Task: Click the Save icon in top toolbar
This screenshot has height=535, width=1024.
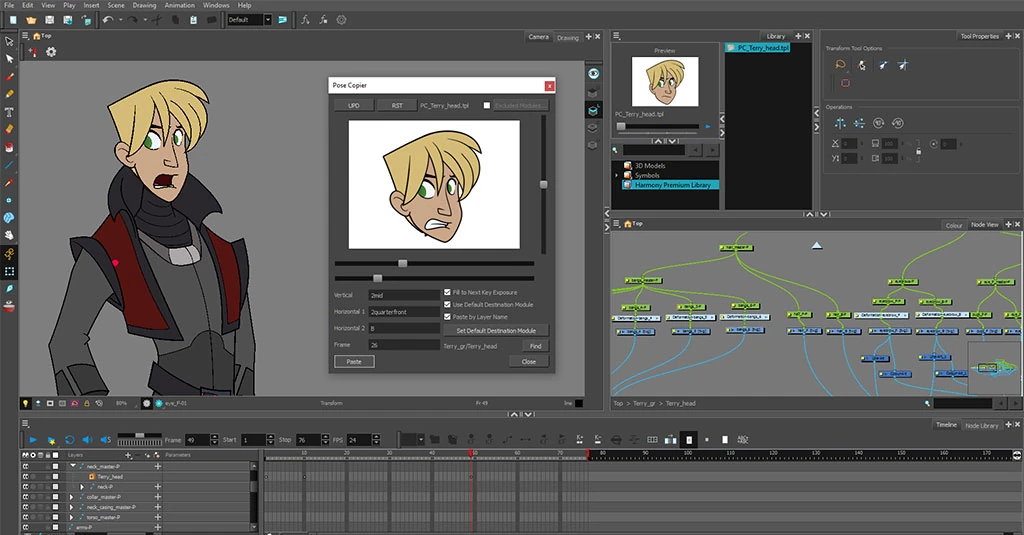Action: (51, 19)
